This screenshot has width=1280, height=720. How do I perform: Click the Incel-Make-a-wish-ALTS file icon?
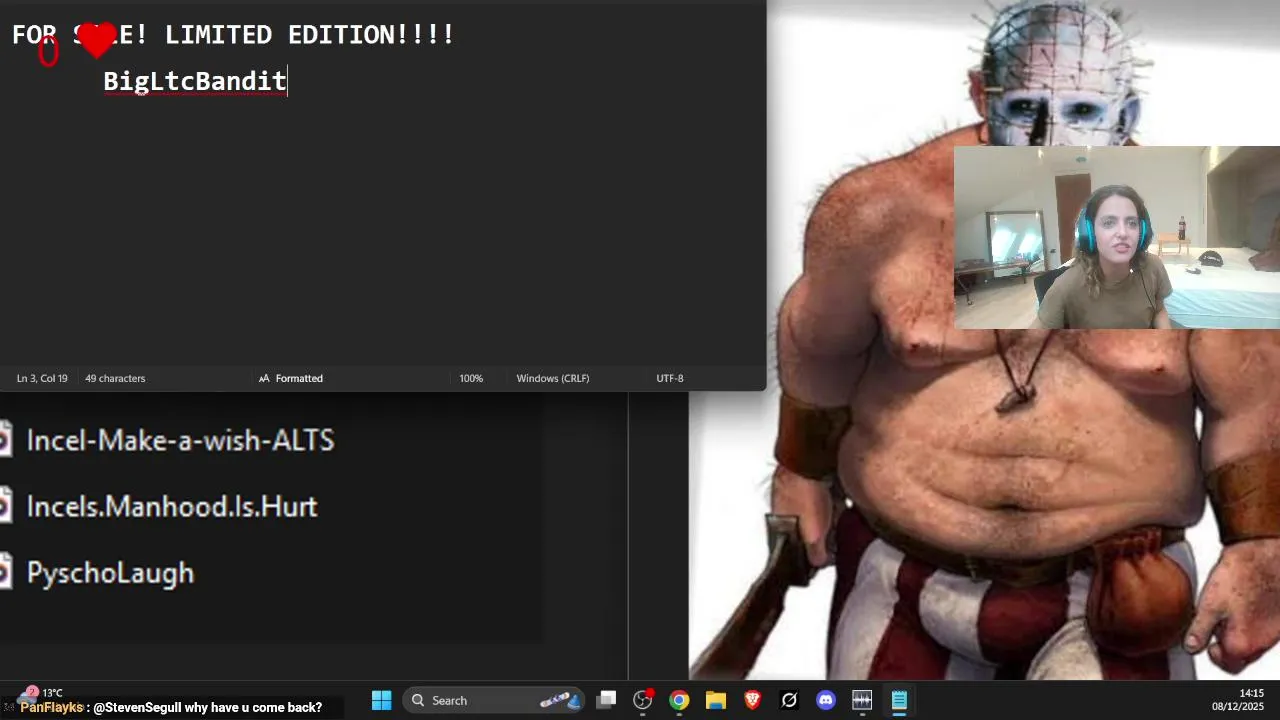coord(5,440)
